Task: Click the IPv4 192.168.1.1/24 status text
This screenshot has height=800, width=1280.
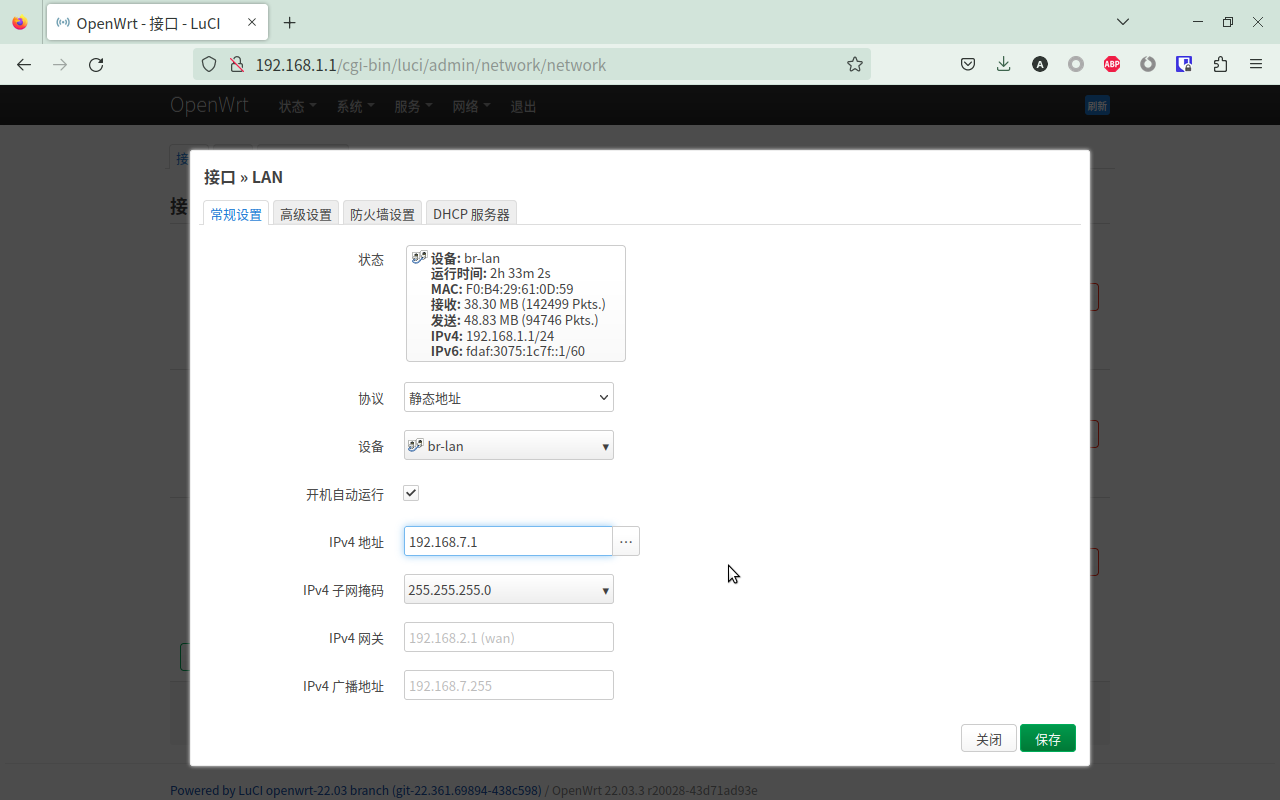Action: (x=492, y=336)
